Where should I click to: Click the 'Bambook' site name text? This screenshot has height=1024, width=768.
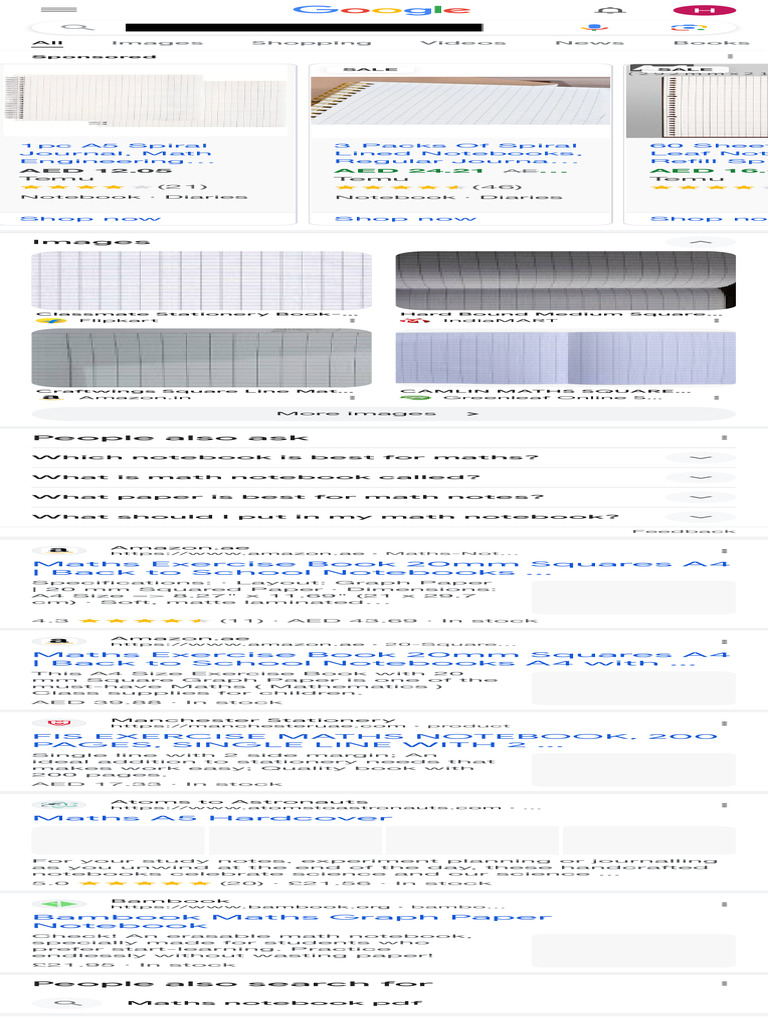tap(170, 901)
